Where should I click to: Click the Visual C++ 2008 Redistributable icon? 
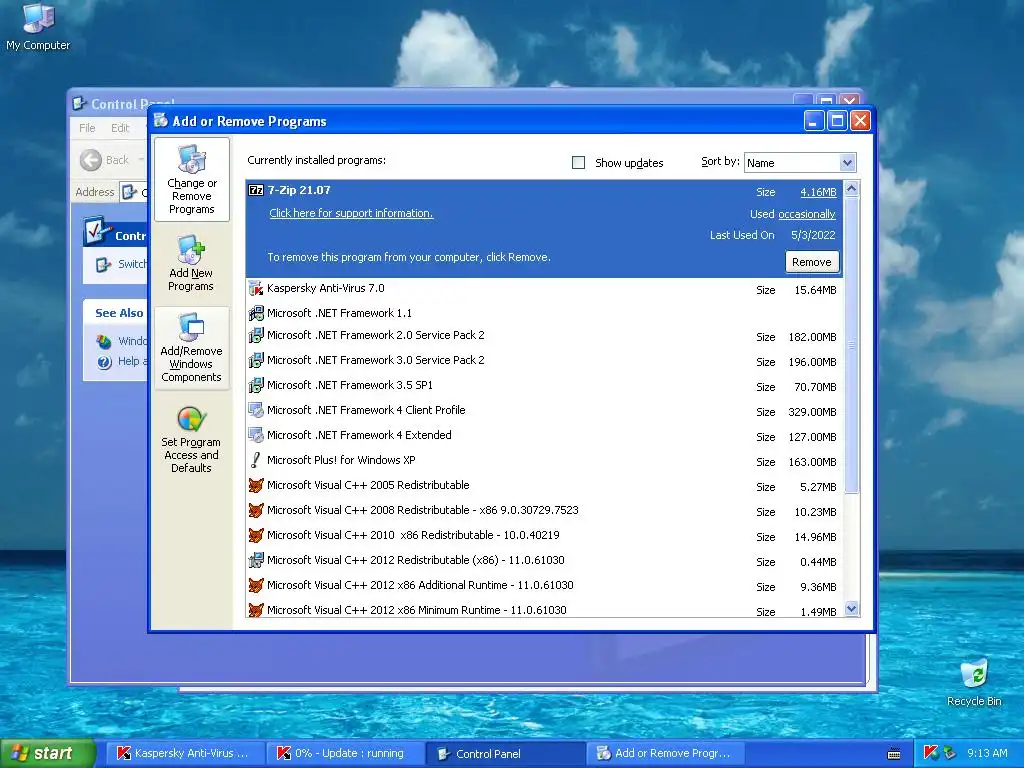pos(256,510)
